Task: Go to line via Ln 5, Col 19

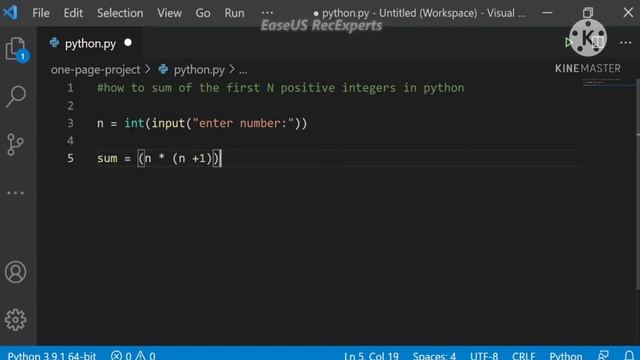Action: click(x=371, y=356)
